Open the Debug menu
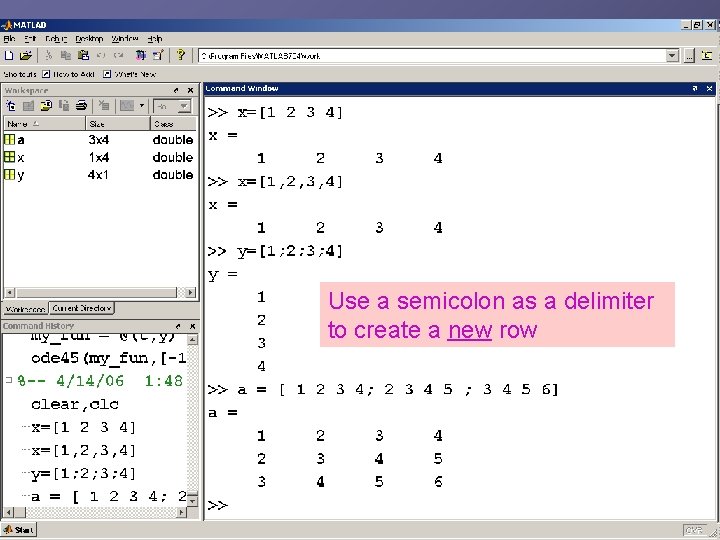 click(x=56, y=39)
